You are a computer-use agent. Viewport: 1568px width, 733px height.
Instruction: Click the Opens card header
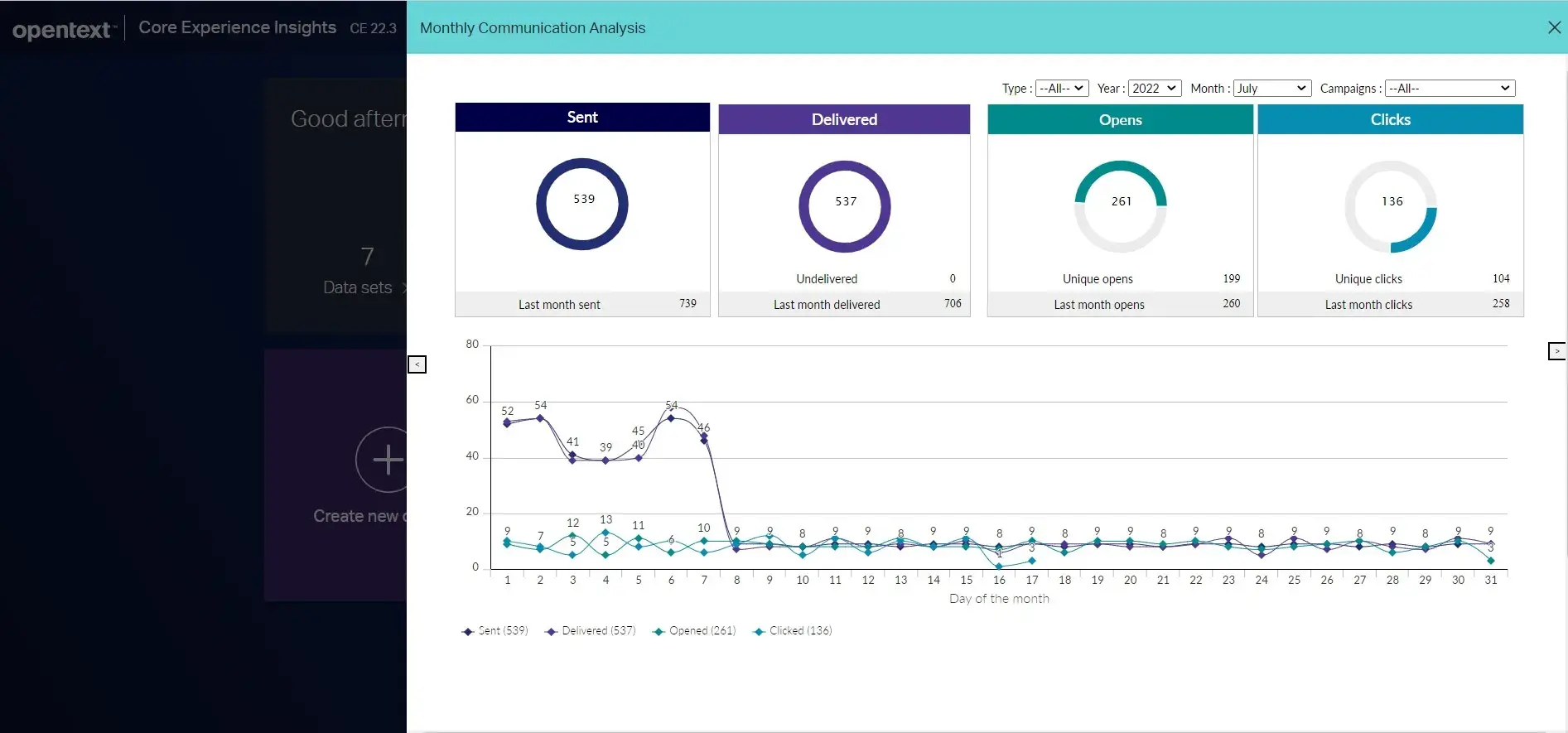[1120, 120]
